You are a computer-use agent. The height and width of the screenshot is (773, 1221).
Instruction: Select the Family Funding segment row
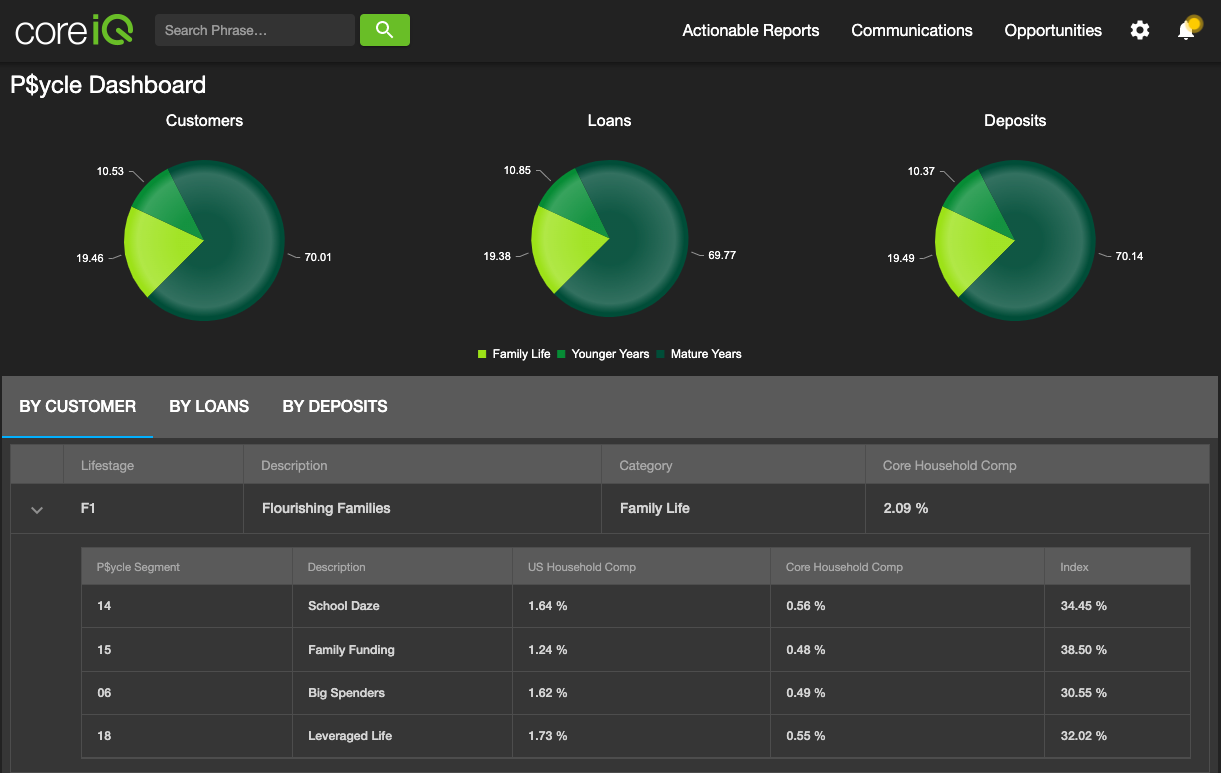click(636, 650)
